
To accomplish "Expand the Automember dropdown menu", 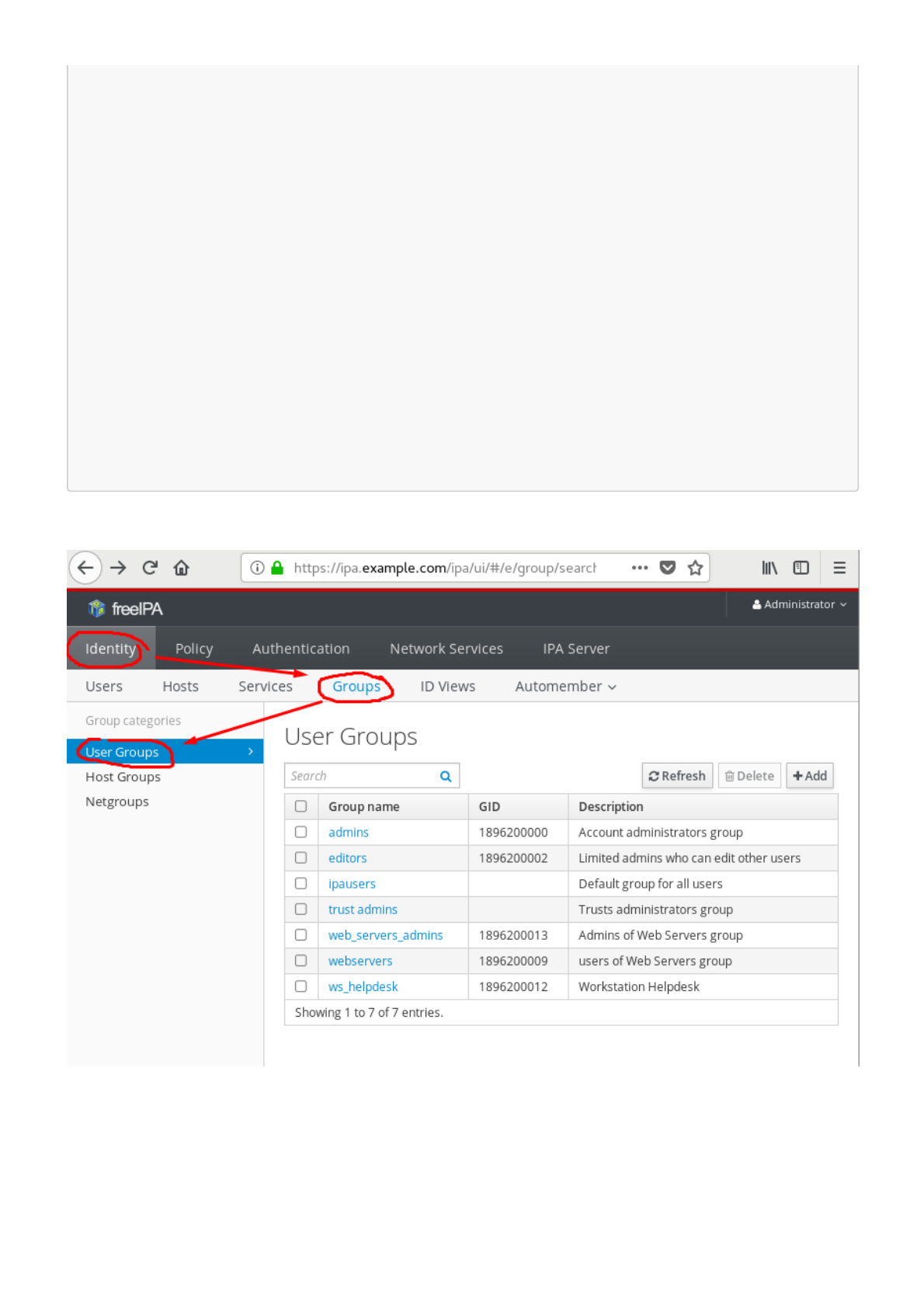I will pyautogui.click(x=566, y=687).
